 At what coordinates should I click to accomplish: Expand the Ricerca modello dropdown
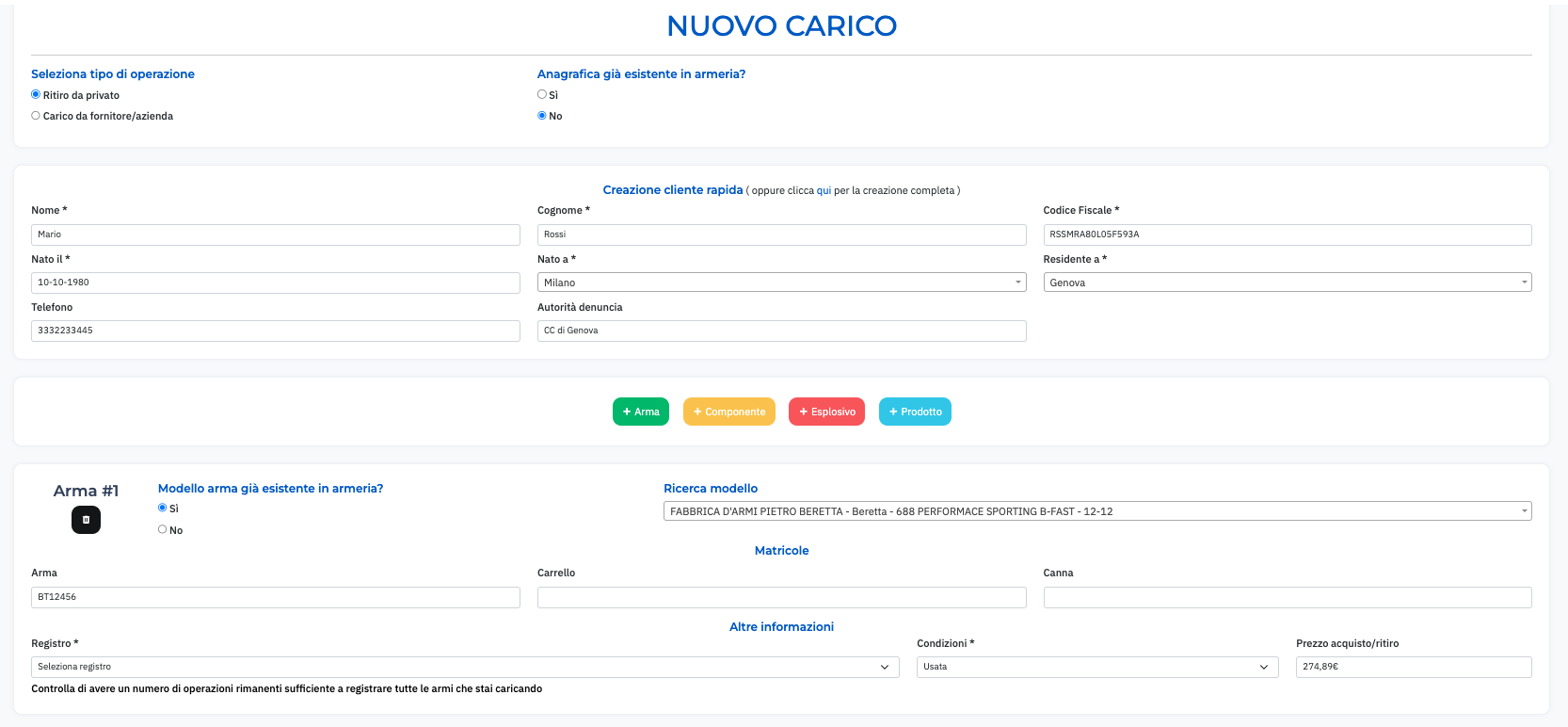pyautogui.click(x=1096, y=511)
